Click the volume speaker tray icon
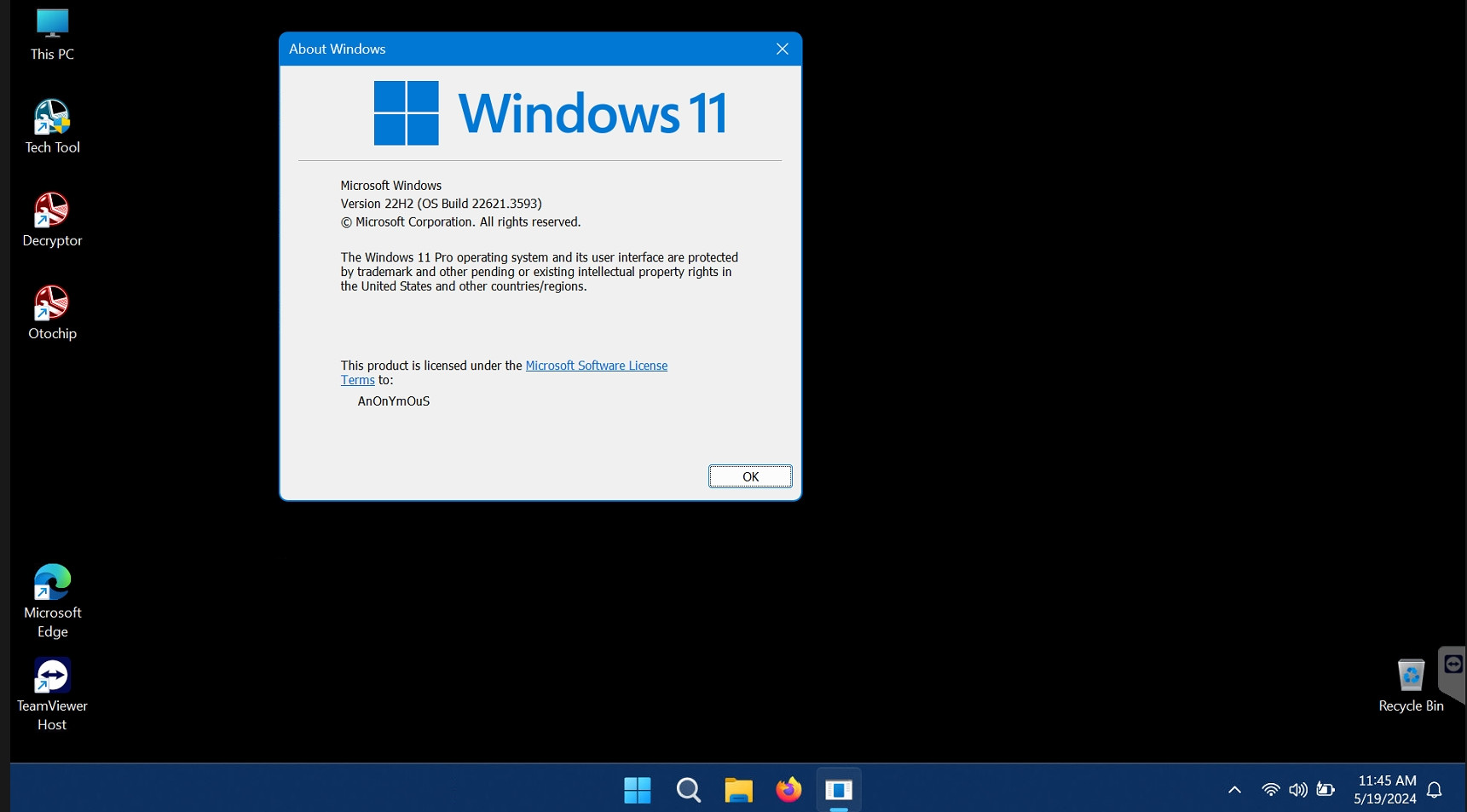 click(1297, 790)
